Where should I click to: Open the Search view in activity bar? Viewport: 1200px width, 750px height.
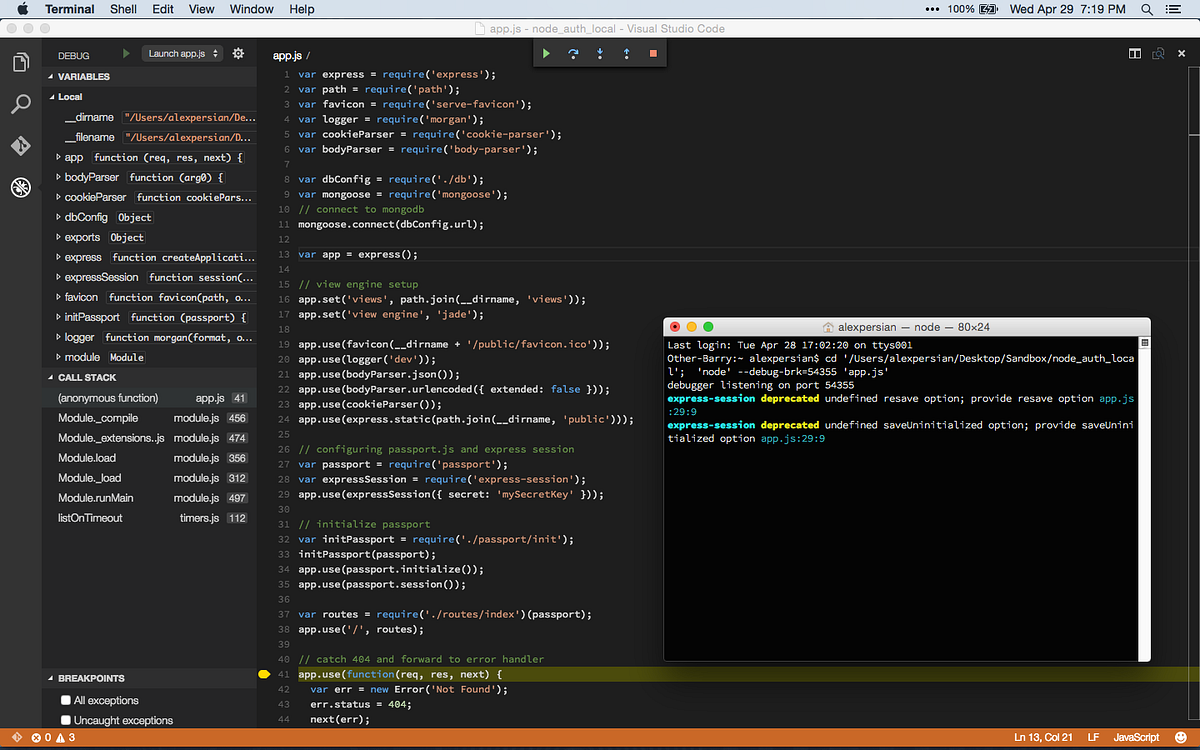pos(20,104)
